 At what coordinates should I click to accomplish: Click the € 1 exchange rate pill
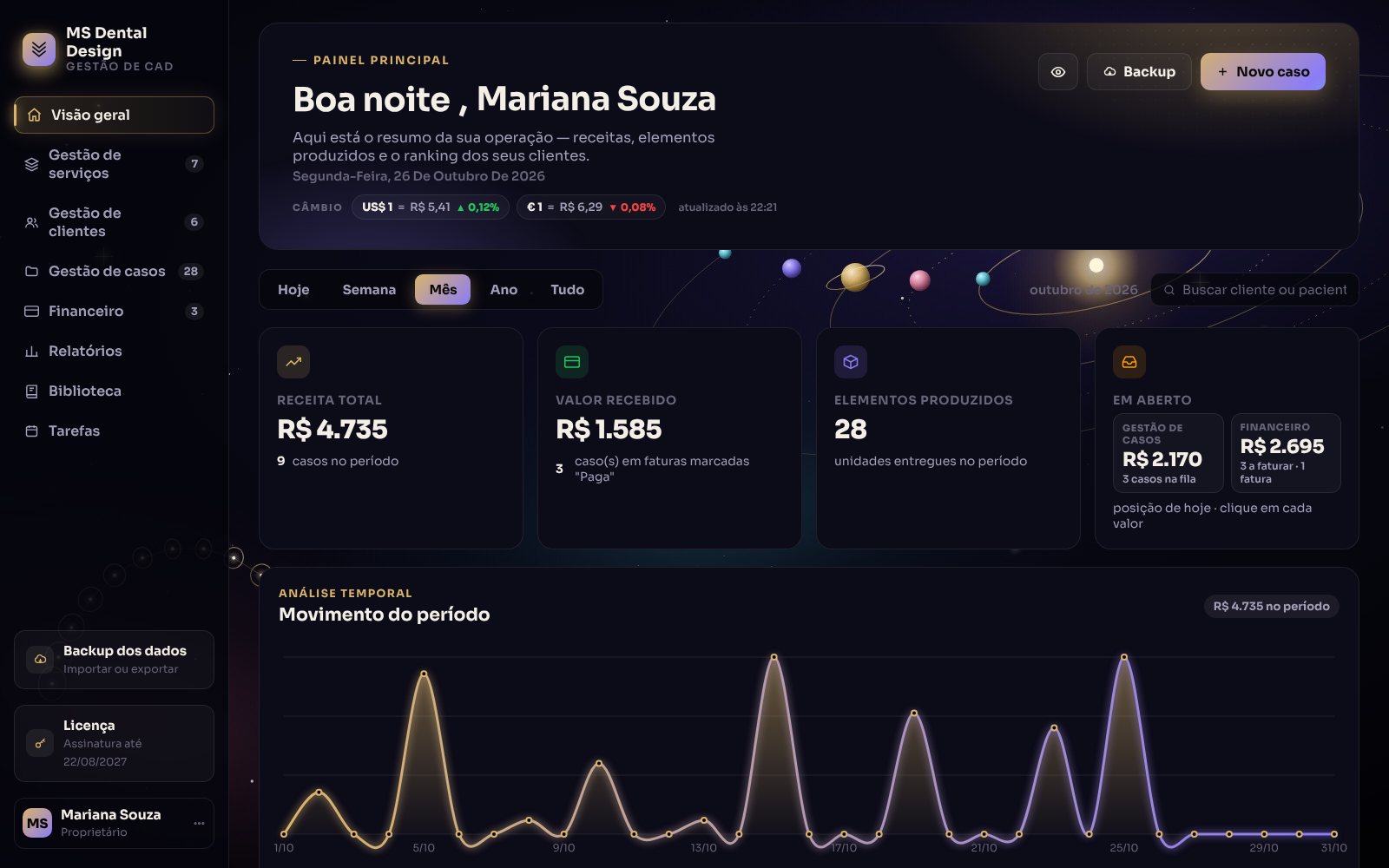[591, 207]
